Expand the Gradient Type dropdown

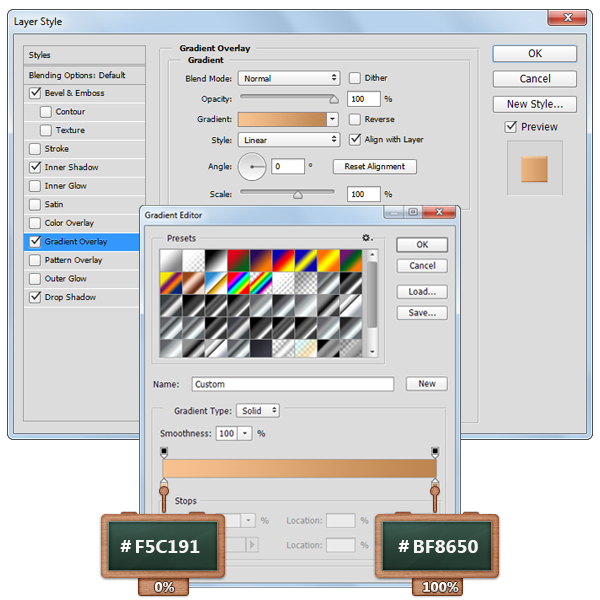258,410
